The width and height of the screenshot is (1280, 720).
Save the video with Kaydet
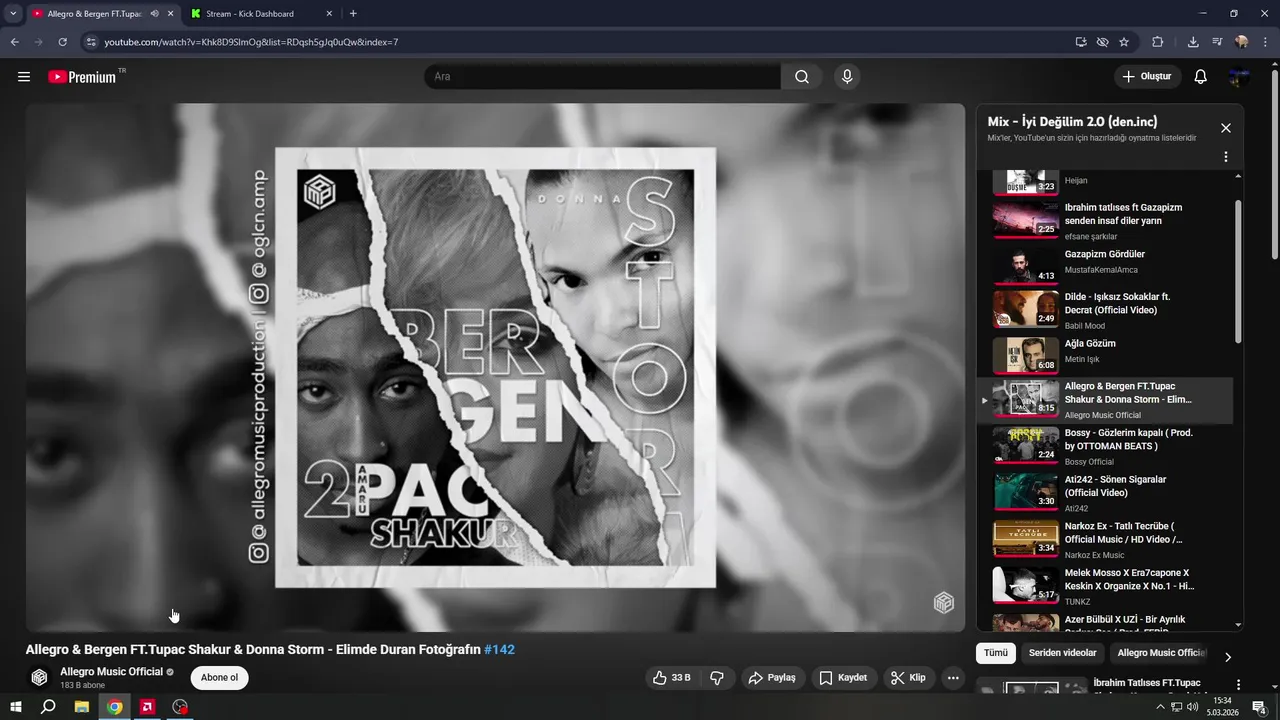[843, 678]
